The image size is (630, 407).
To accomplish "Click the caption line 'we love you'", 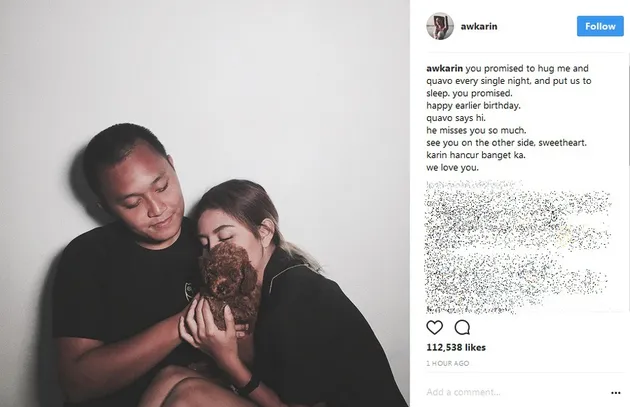I will point(452,168).
